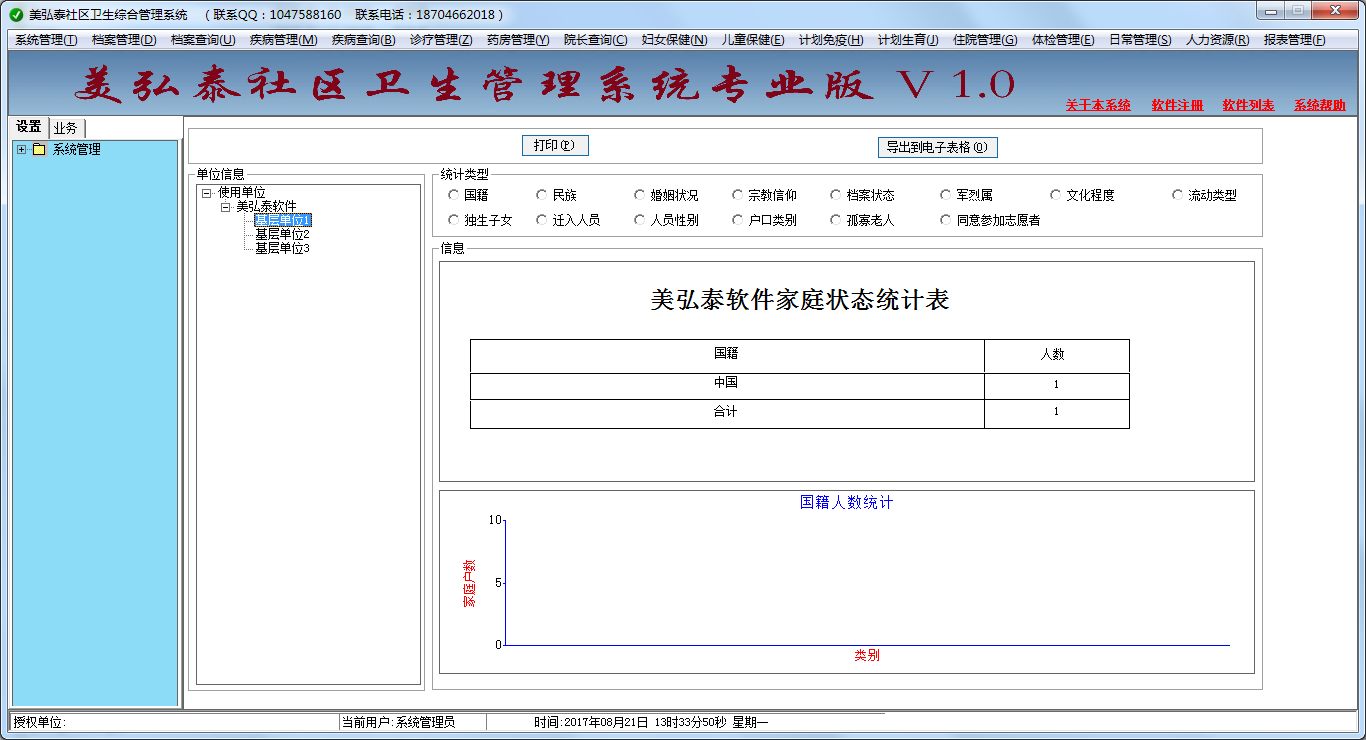The width and height of the screenshot is (1366, 740).
Task: Choose 宗教信仰 as statistics type
Action: point(738,195)
